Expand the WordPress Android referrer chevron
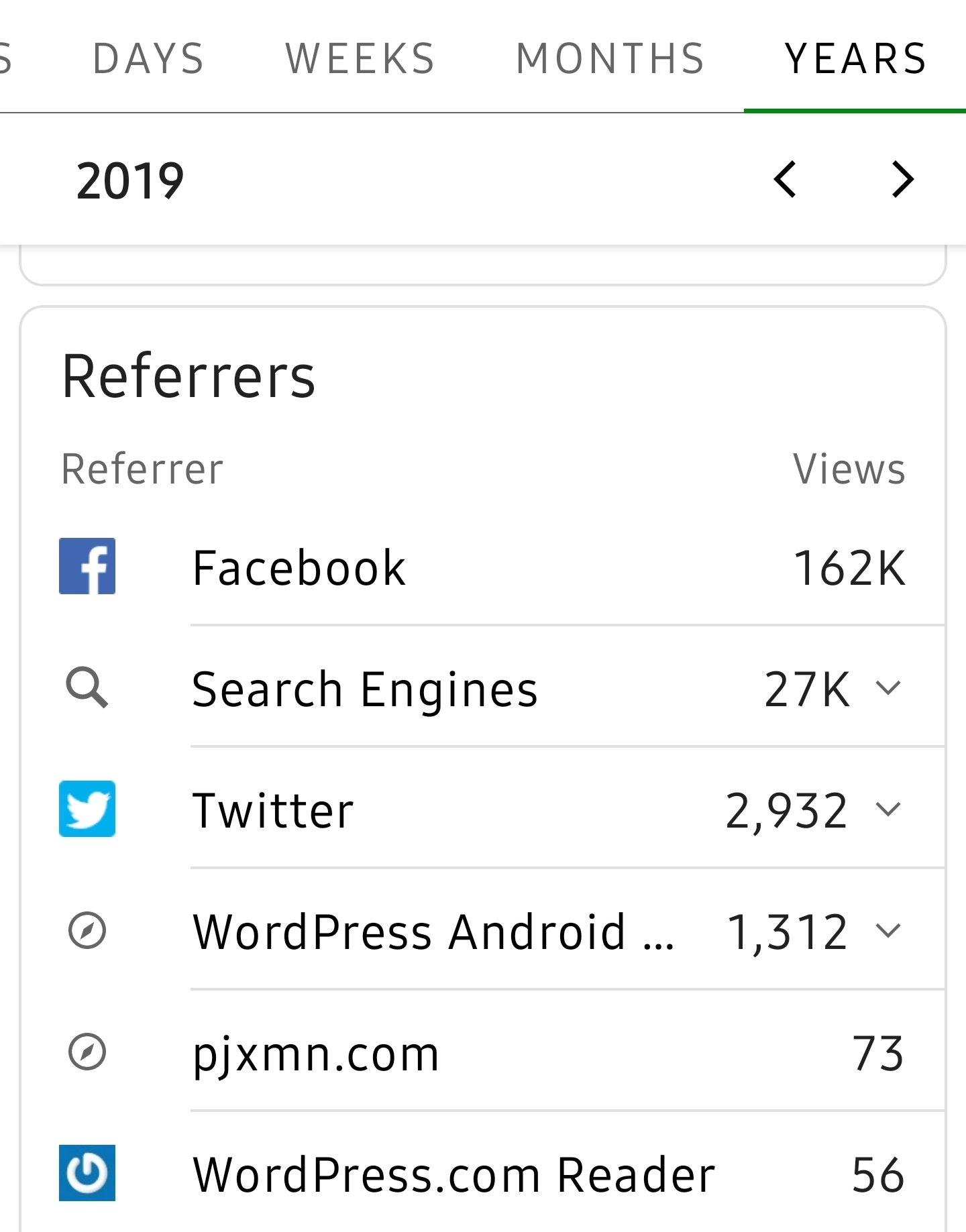 pyautogui.click(x=888, y=931)
